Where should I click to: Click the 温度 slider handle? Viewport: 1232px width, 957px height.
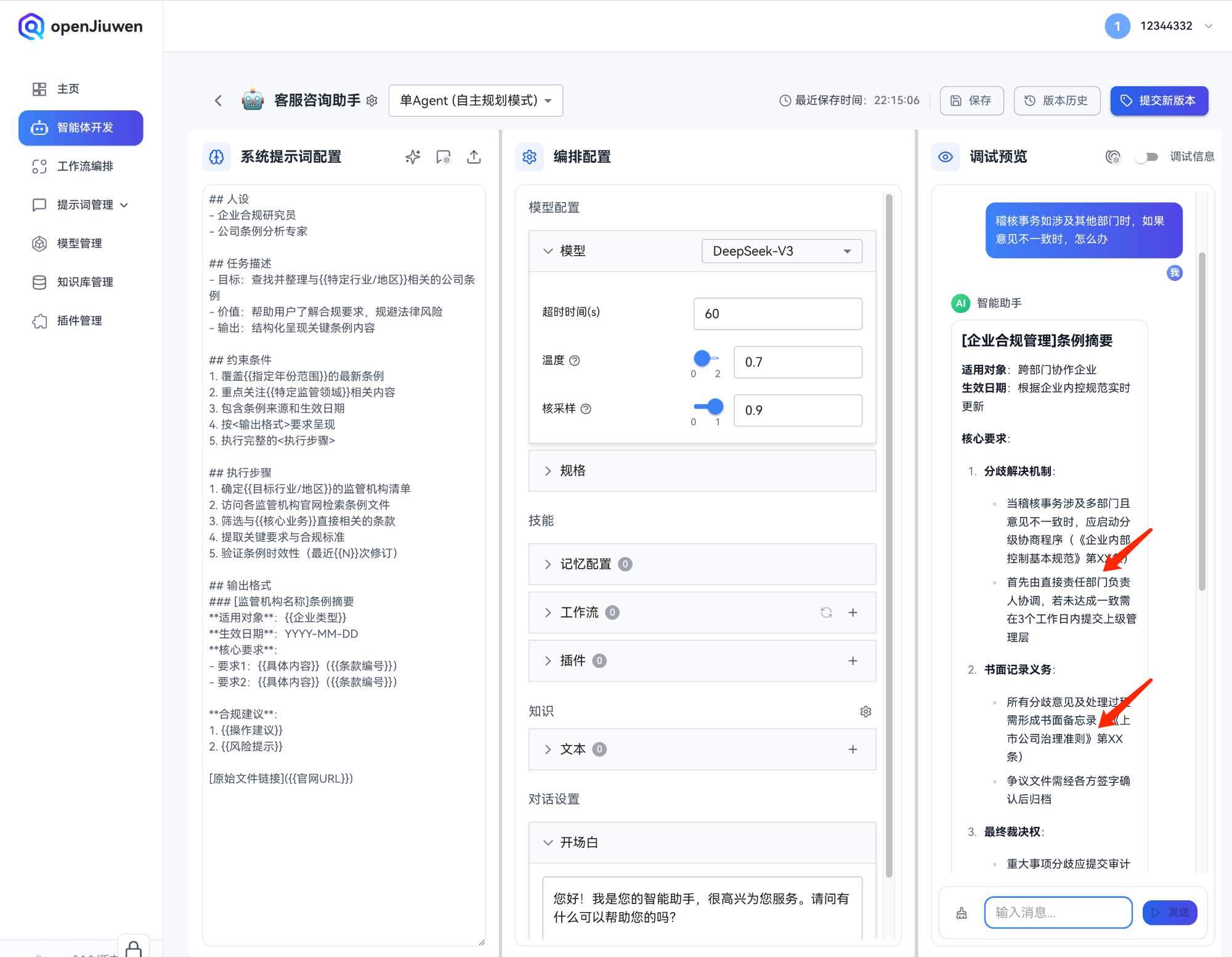click(702, 358)
